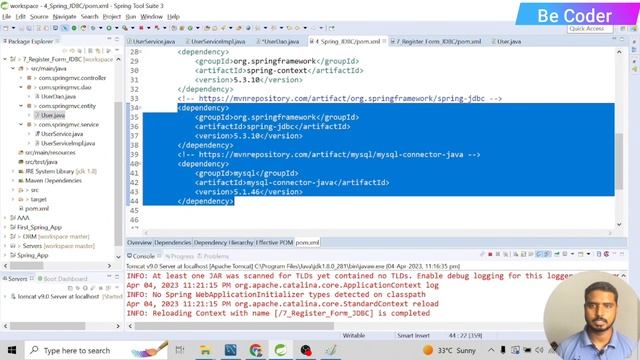Click the Quick Access search field
Image resolution: width=640 pixels, height=360 pixels.
coord(590,29)
